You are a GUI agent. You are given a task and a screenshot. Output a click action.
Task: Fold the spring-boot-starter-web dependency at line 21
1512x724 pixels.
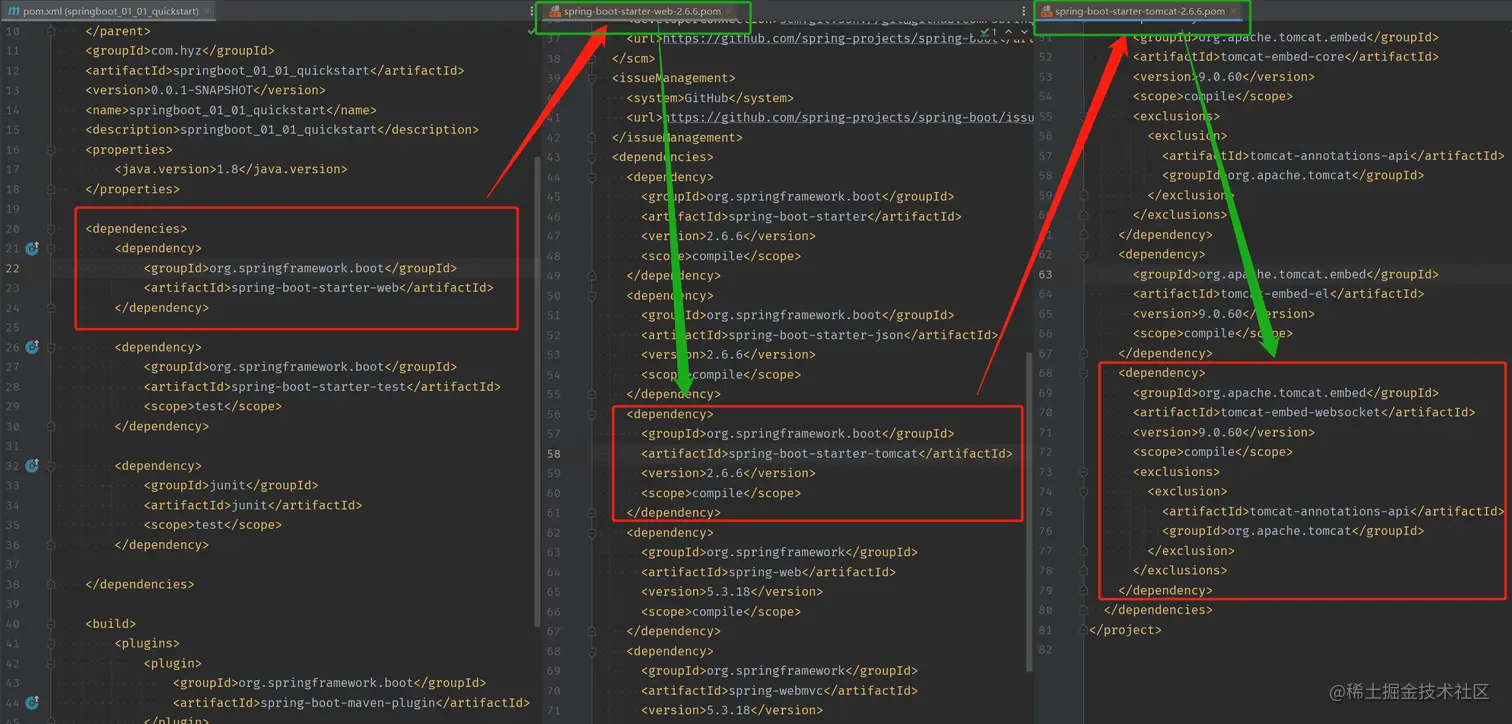point(50,248)
